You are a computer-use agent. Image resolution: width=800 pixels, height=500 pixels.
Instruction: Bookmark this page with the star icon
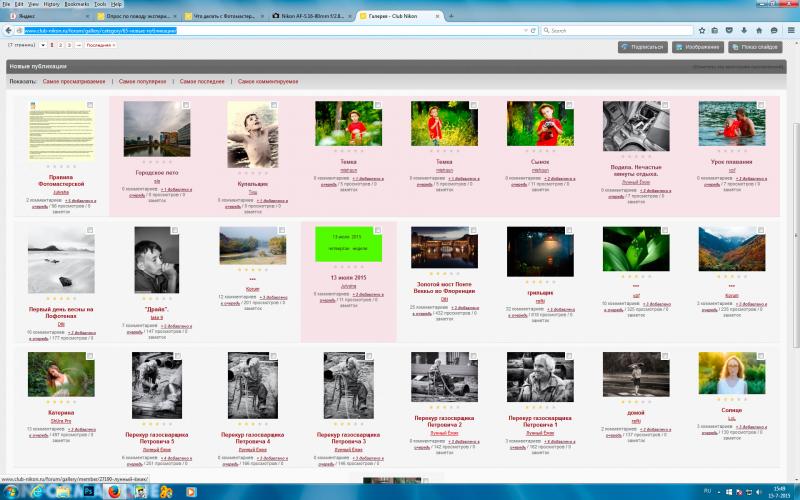(702, 31)
